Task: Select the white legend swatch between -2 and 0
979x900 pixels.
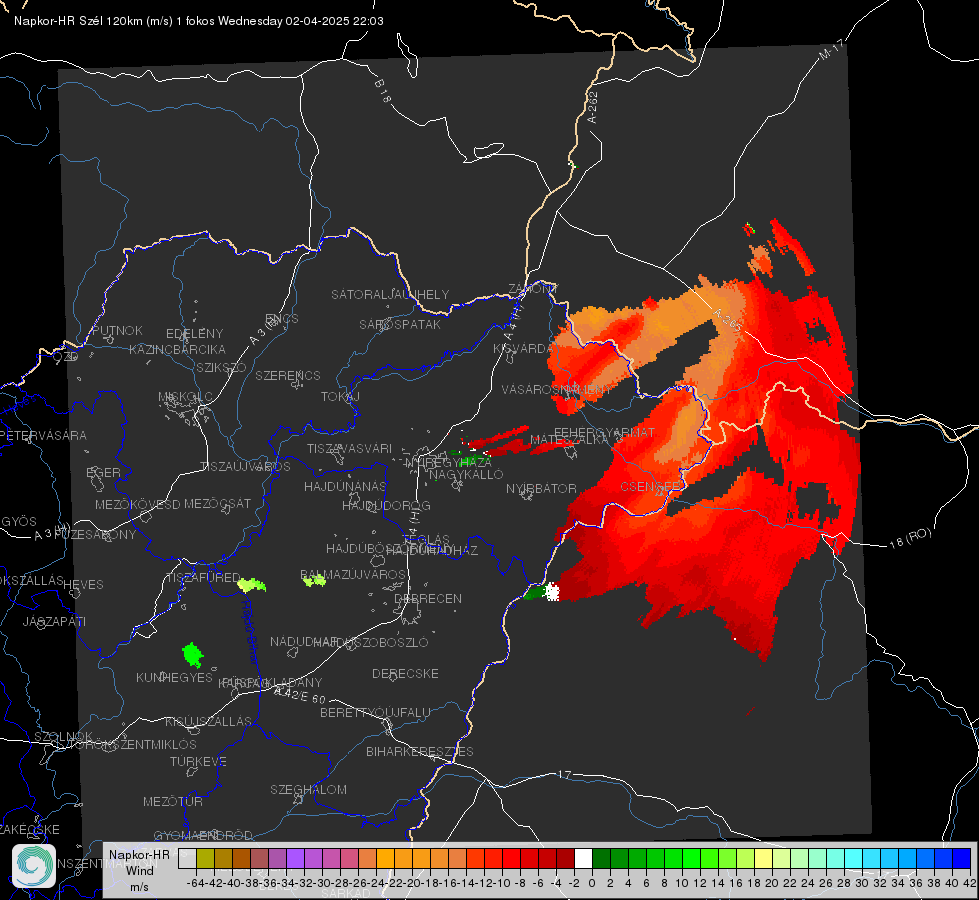Action: (583, 859)
